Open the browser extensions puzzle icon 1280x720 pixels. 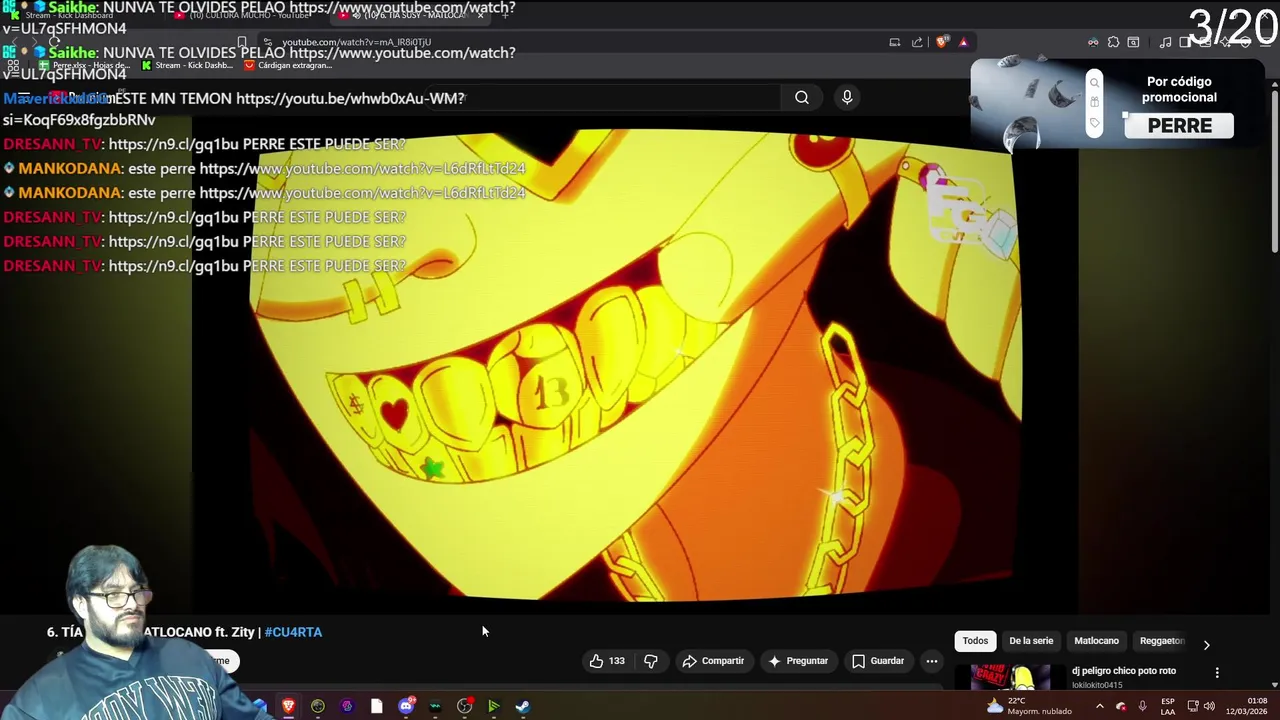(1113, 42)
